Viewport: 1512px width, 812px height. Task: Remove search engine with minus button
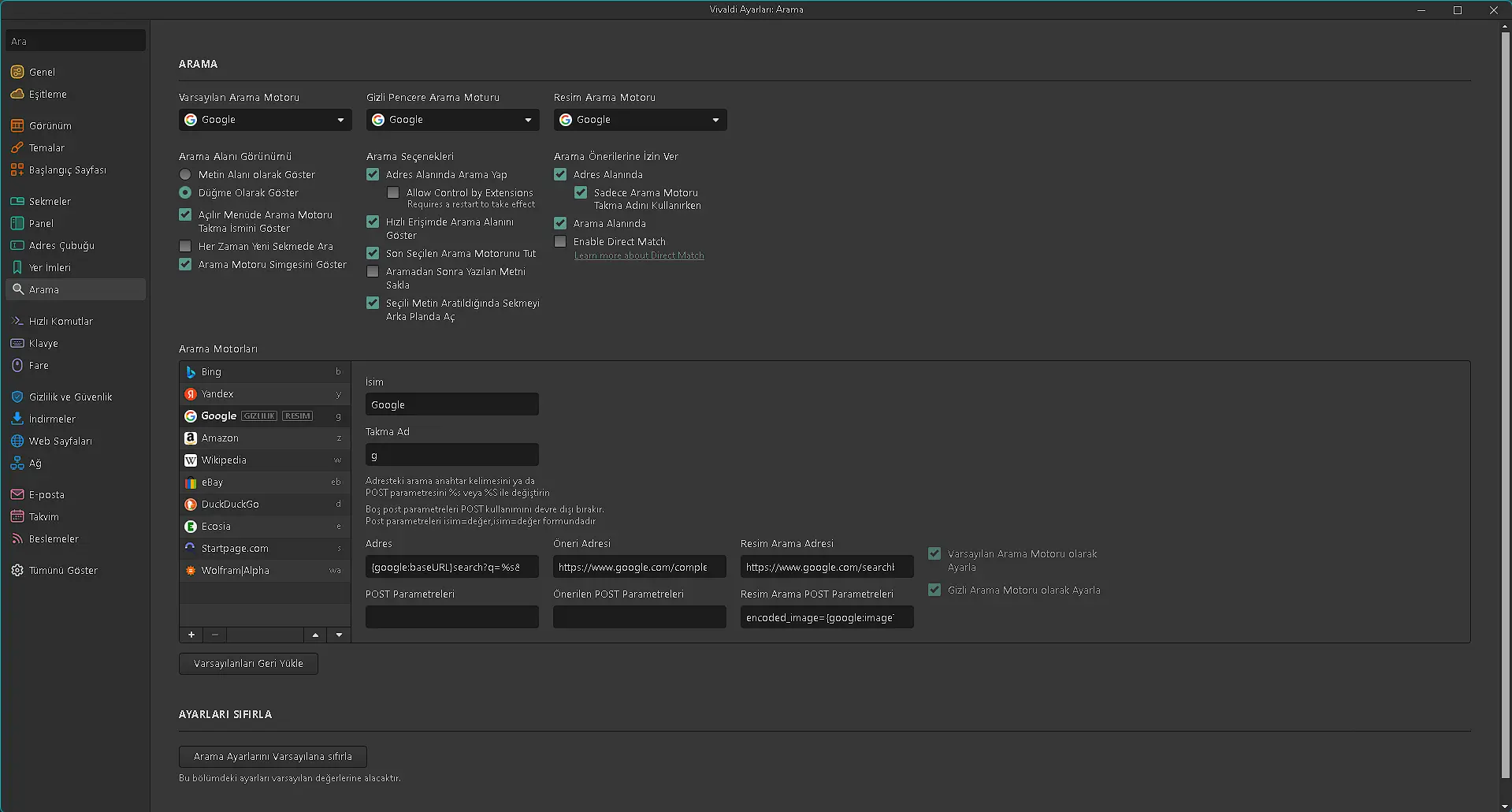pyautogui.click(x=215, y=635)
